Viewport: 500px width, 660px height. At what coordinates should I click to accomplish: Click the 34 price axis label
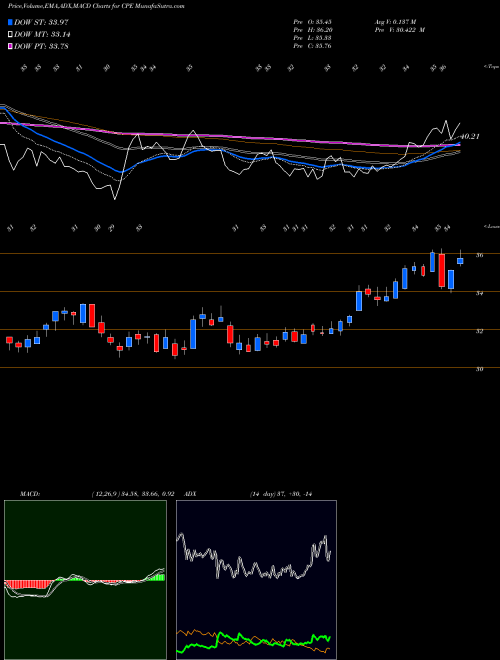[479, 293]
